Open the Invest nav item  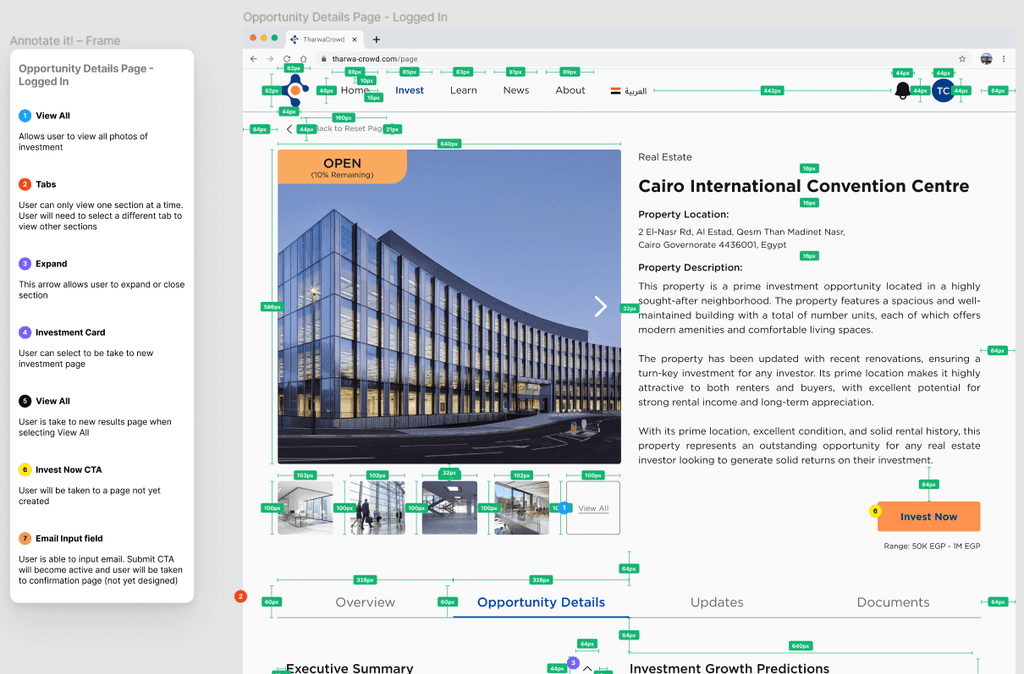[409, 90]
